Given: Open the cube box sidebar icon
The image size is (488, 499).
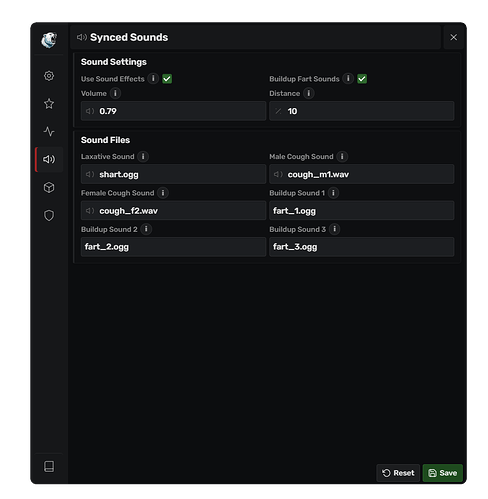Looking at the screenshot, I should 49,187.
